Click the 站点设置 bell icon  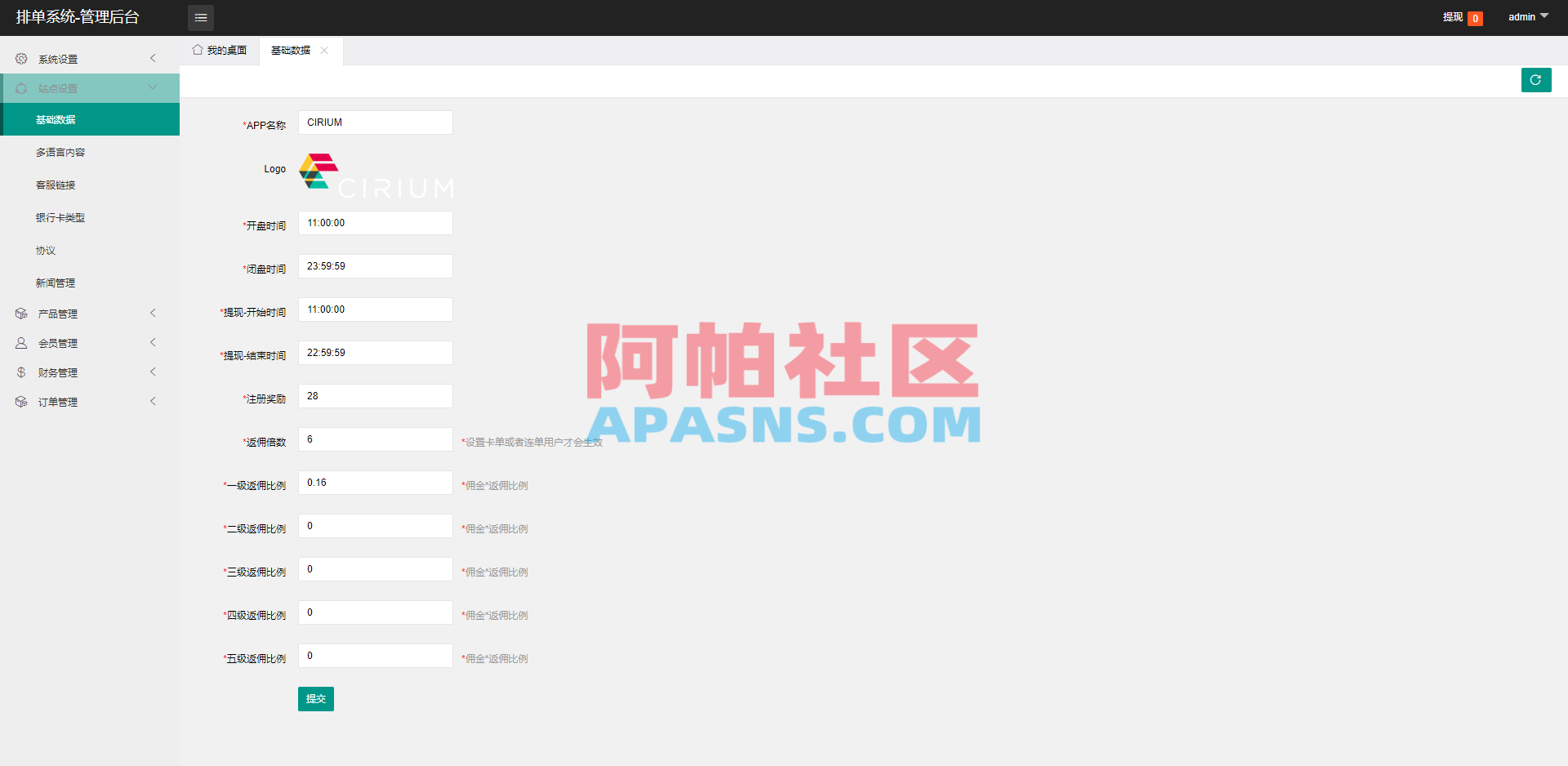coord(21,87)
